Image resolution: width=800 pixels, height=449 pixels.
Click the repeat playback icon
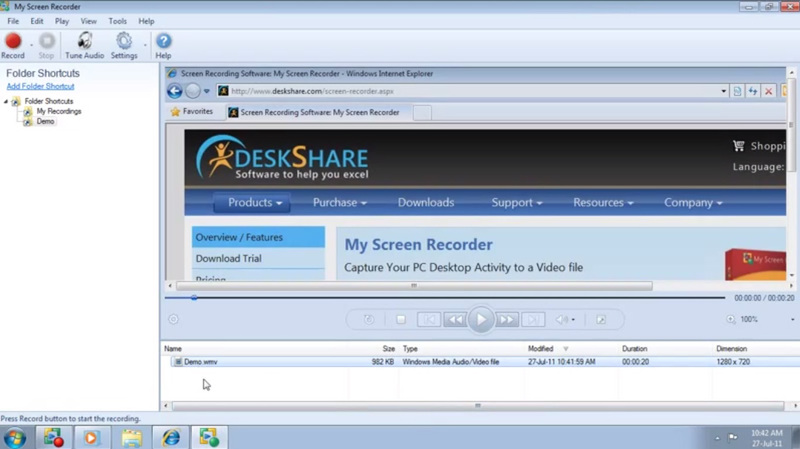coord(369,319)
